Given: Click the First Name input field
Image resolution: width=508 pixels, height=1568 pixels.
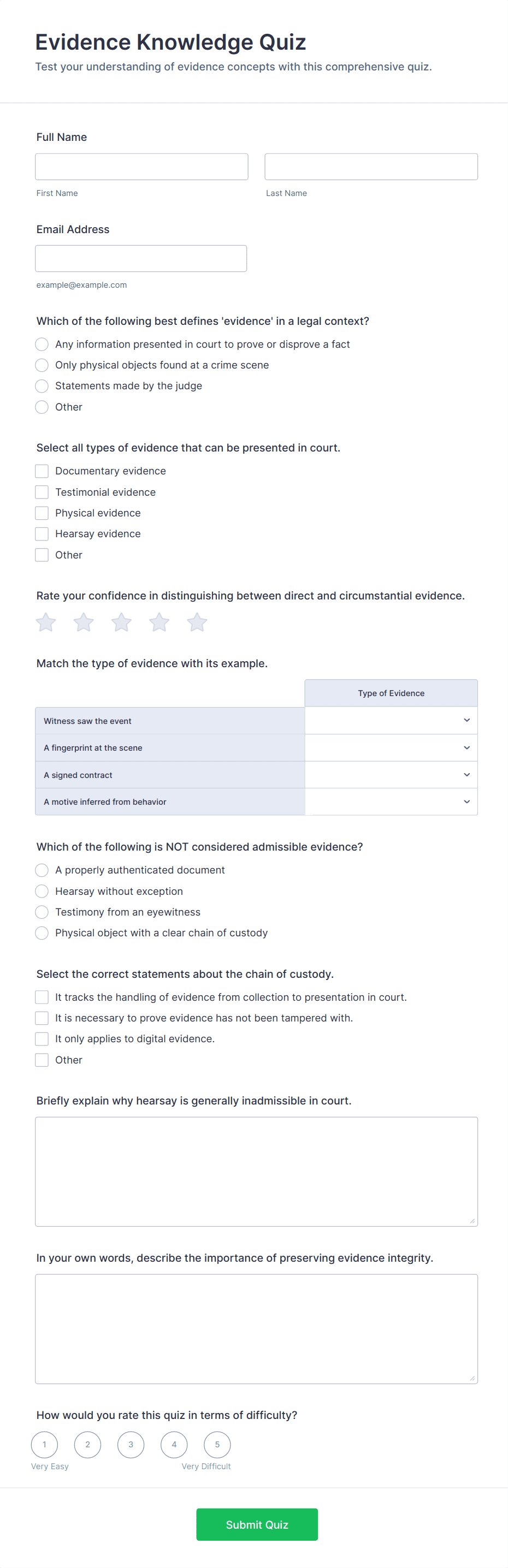Looking at the screenshot, I should pos(141,167).
